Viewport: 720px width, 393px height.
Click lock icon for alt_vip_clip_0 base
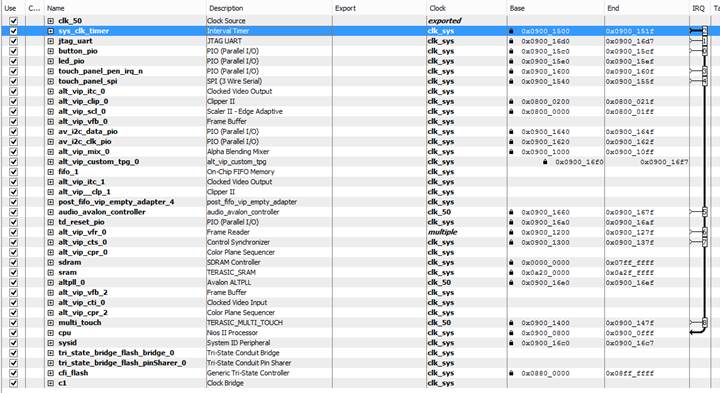[x=511, y=101]
